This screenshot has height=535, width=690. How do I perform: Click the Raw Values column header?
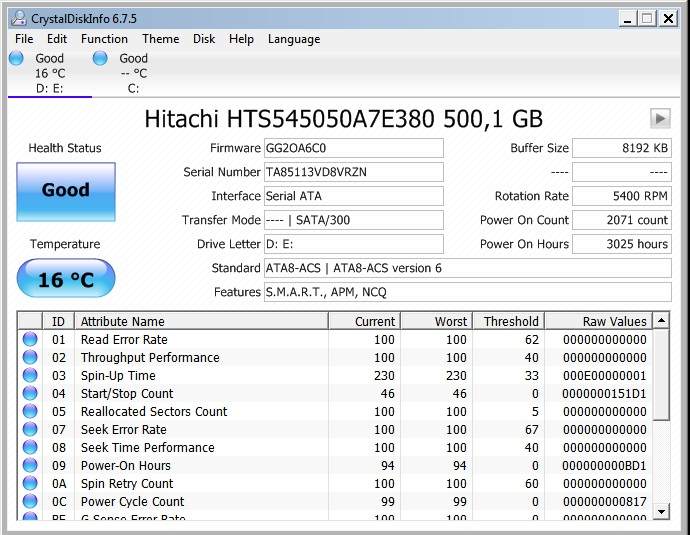[599, 321]
